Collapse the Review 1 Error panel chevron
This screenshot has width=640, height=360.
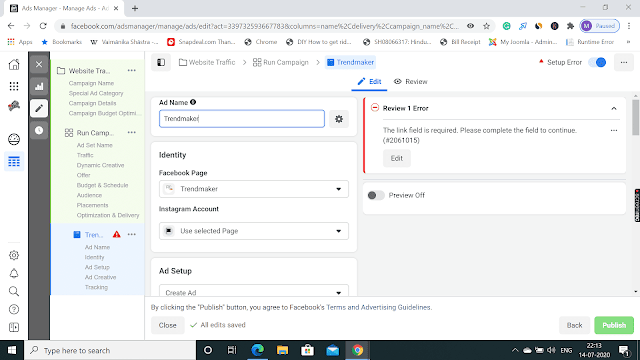613,109
